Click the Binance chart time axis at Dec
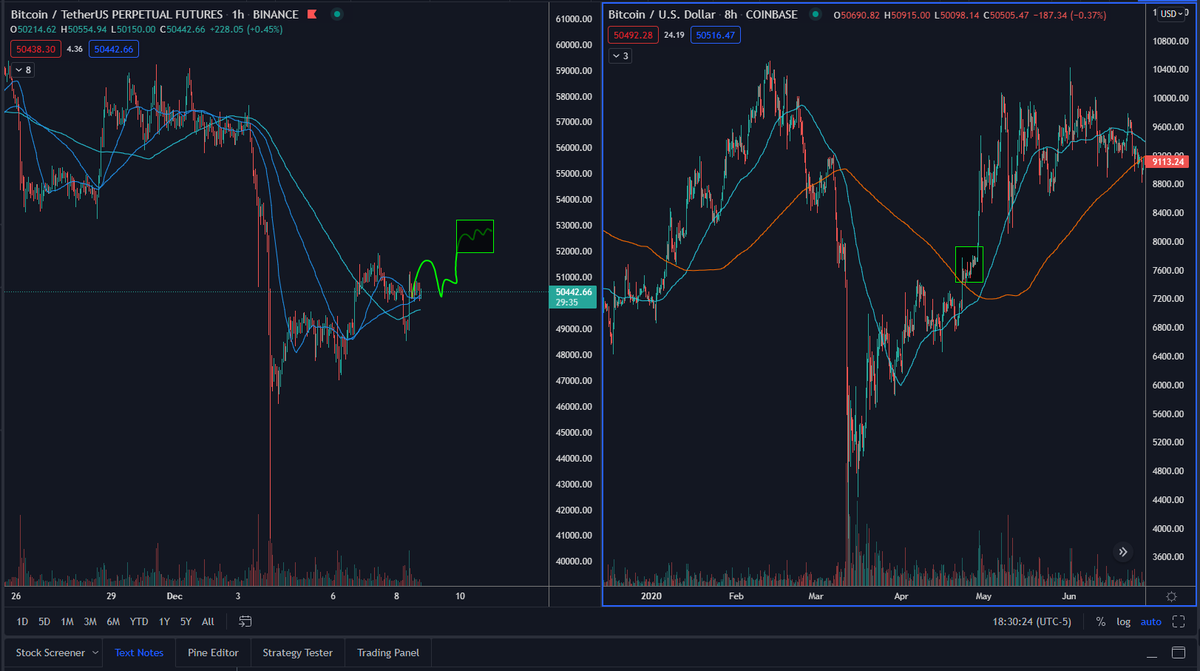The height and width of the screenshot is (671, 1200). tap(175, 596)
